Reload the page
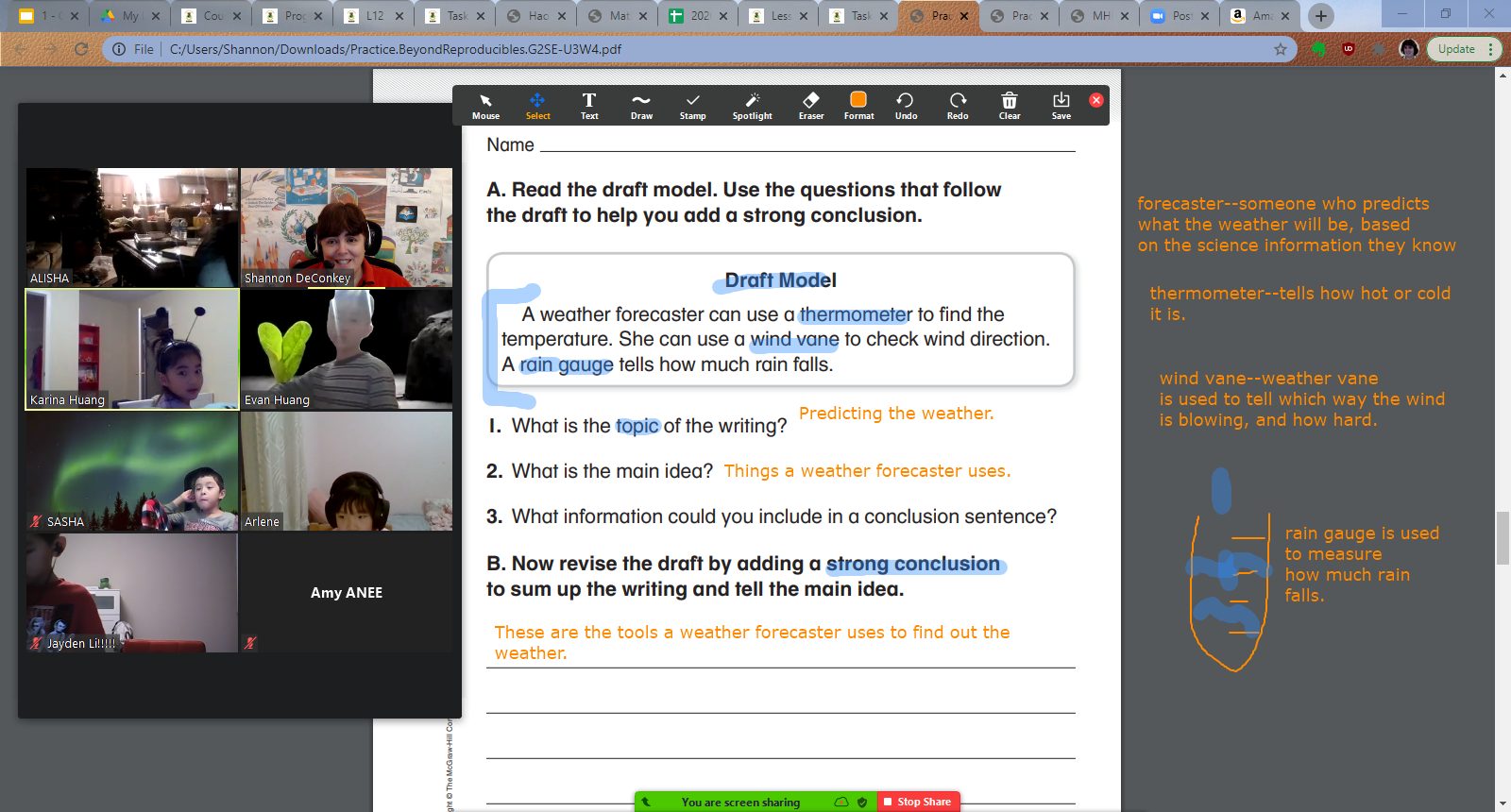Screen dimensions: 1511x812 (81, 49)
